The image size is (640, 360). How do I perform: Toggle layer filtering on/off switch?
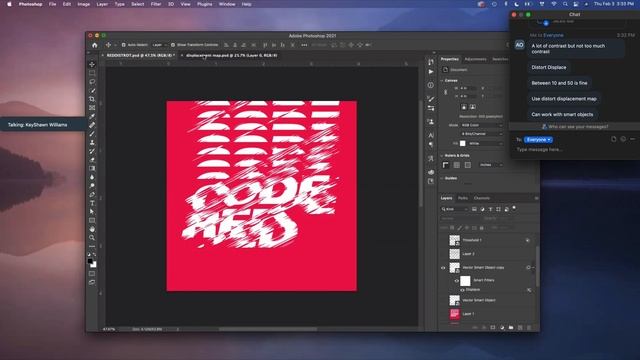(x=514, y=208)
